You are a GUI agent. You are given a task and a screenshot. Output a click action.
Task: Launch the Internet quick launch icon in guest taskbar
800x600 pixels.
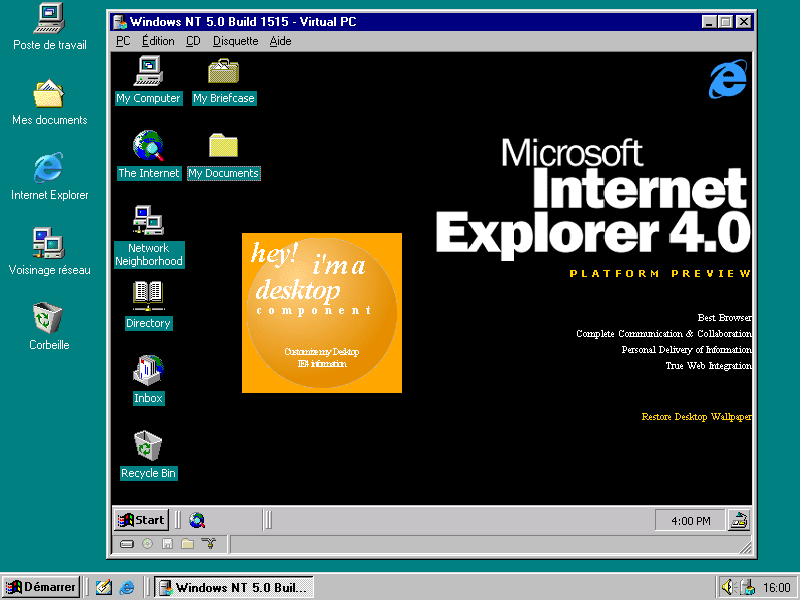(197, 520)
